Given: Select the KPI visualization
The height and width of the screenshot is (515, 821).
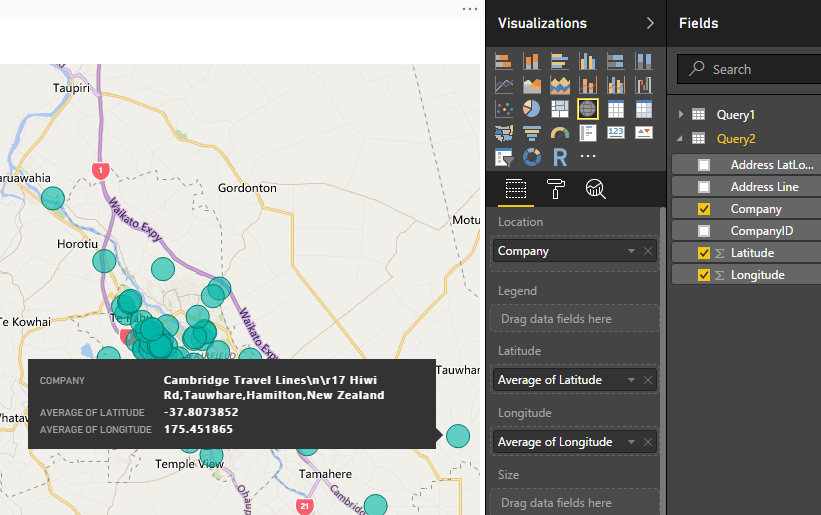Looking at the screenshot, I should click(x=644, y=133).
